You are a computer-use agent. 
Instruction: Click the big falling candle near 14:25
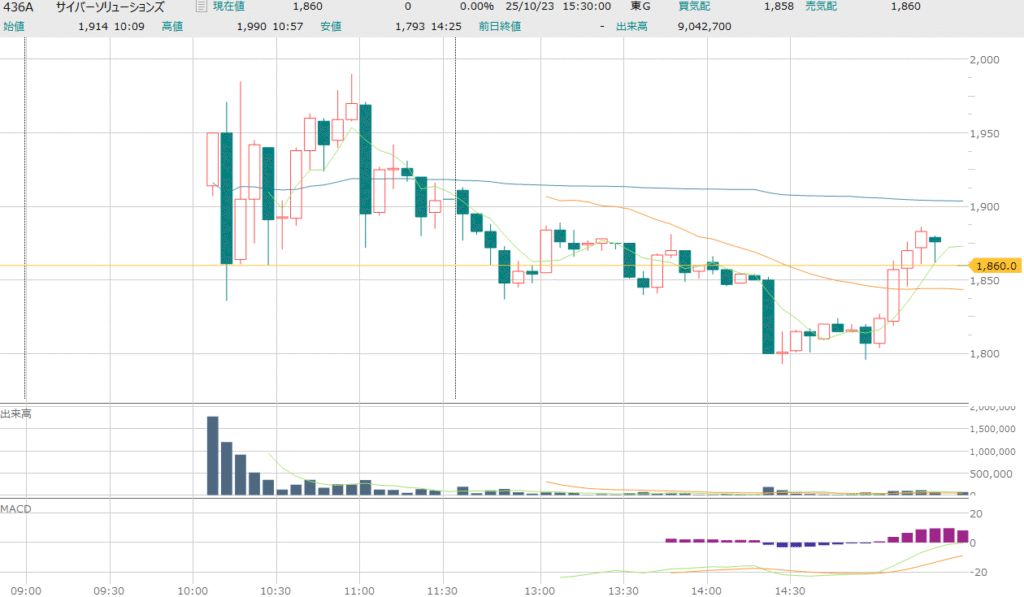(768, 316)
